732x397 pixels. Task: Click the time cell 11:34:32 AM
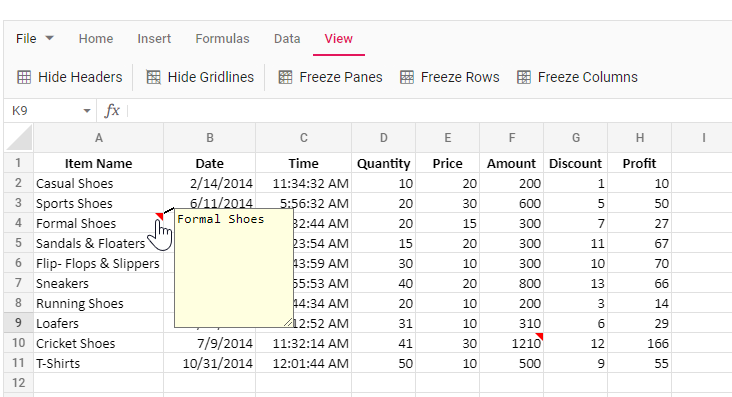303,183
